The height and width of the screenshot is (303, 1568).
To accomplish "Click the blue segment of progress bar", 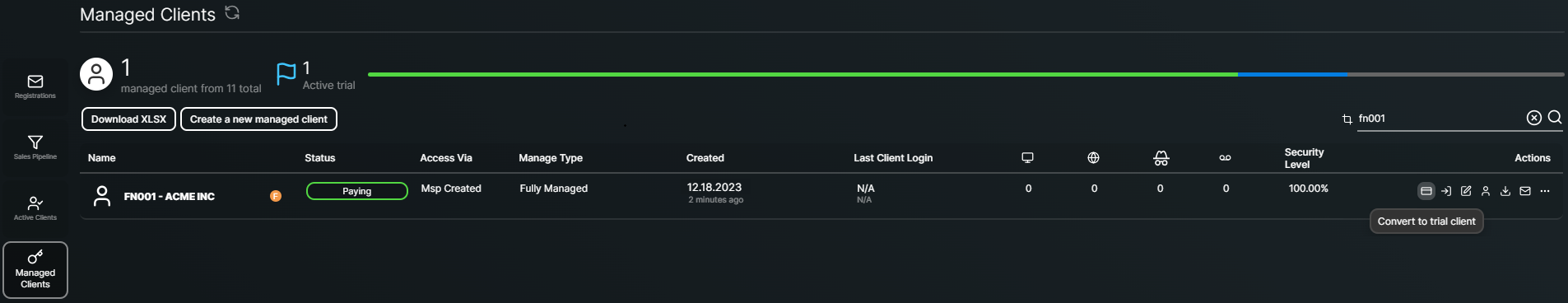I will [1292, 74].
